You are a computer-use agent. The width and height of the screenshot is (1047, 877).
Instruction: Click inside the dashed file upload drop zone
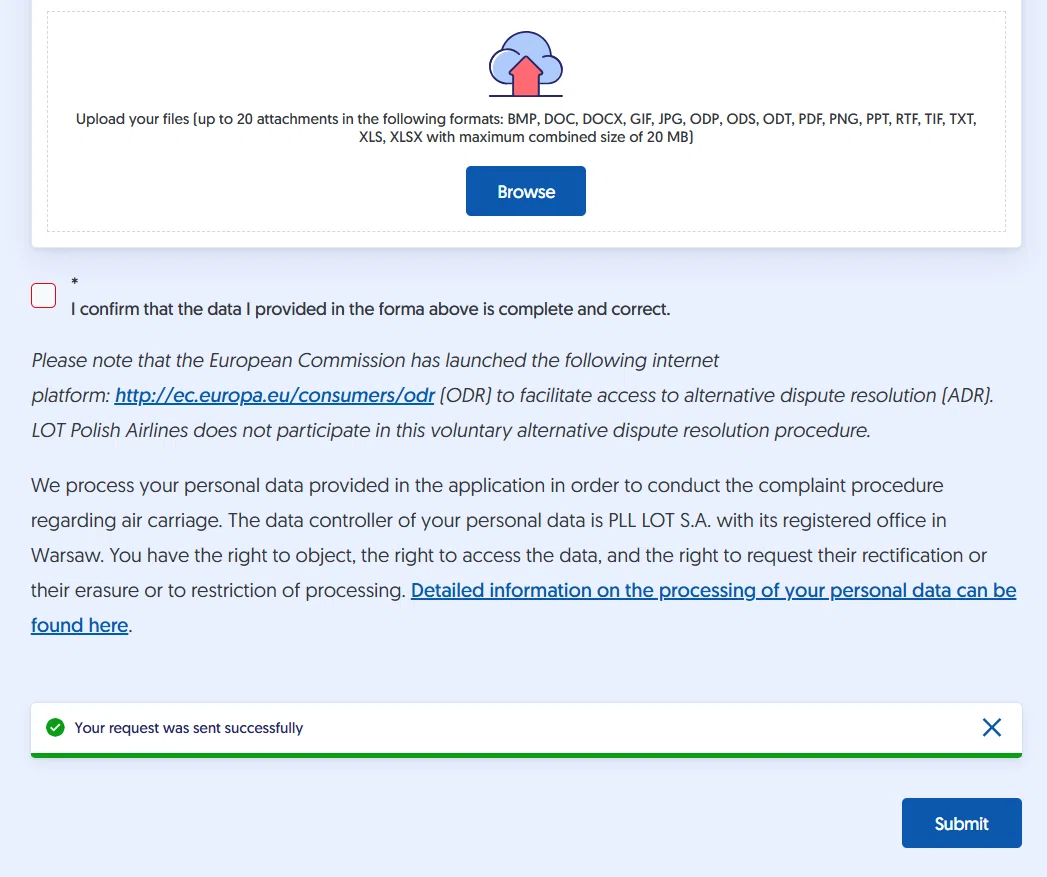tap(526, 122)
